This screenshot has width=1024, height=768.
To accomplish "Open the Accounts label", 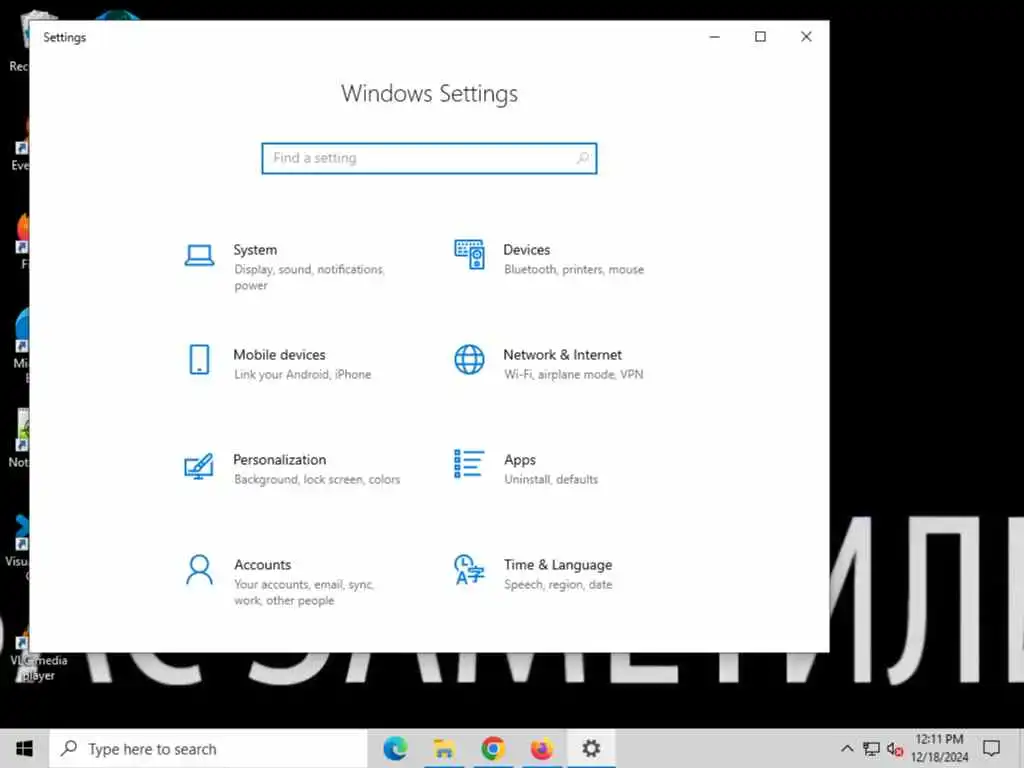I will point(263,565).
